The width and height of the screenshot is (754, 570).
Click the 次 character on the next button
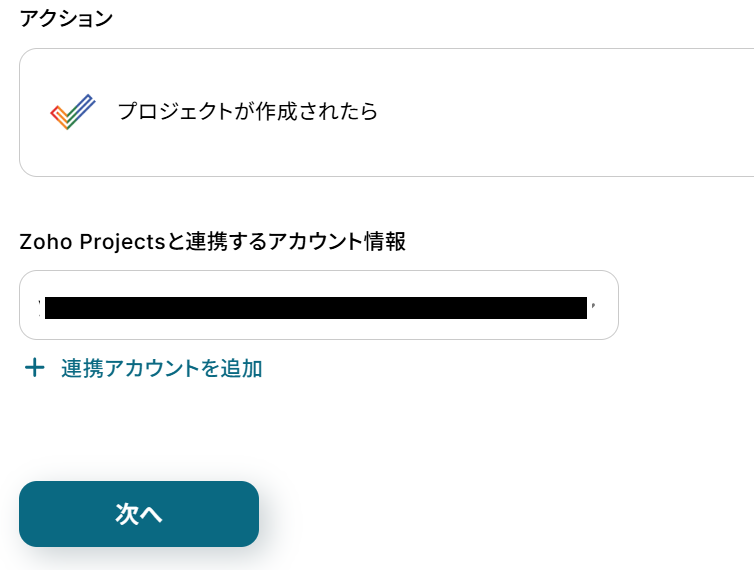pos(127,514)
